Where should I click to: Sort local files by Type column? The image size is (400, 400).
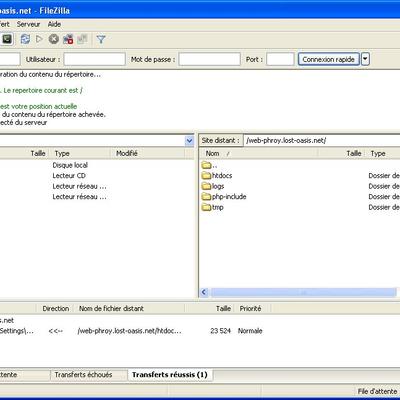click(x=80, y=153)
